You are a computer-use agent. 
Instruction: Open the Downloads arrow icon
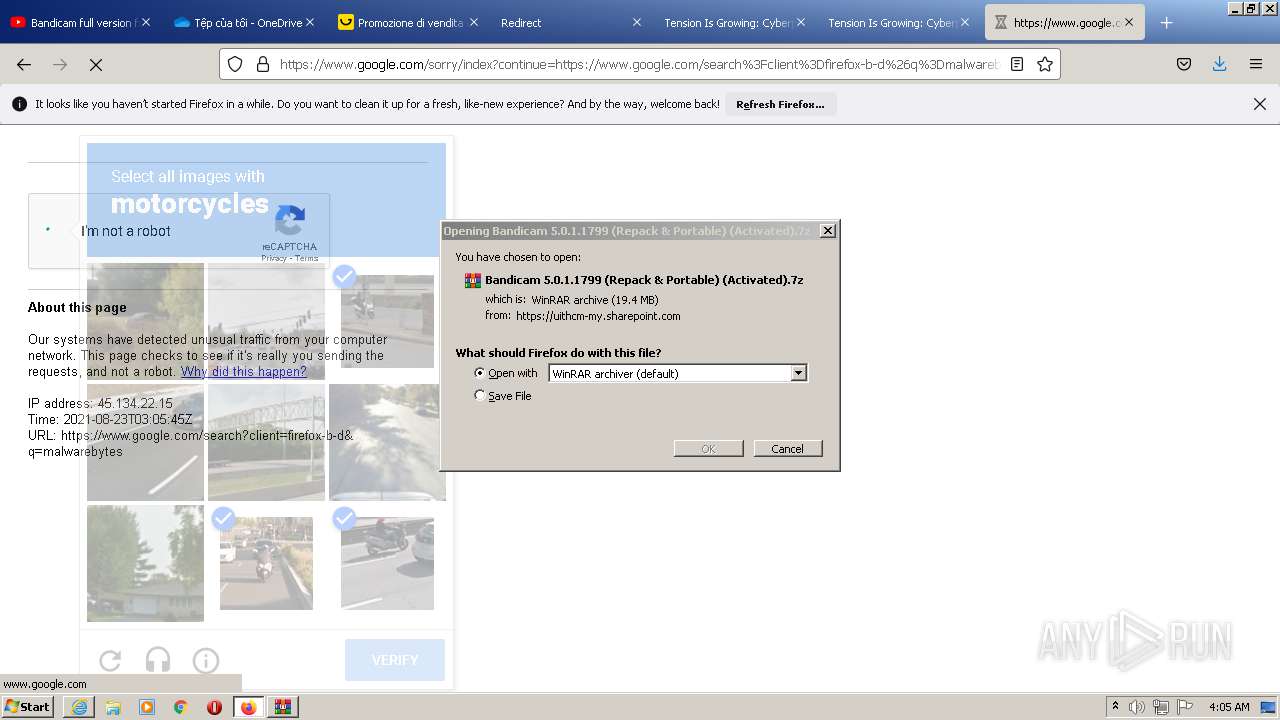pyautogui.click(x=1220, y=64)
